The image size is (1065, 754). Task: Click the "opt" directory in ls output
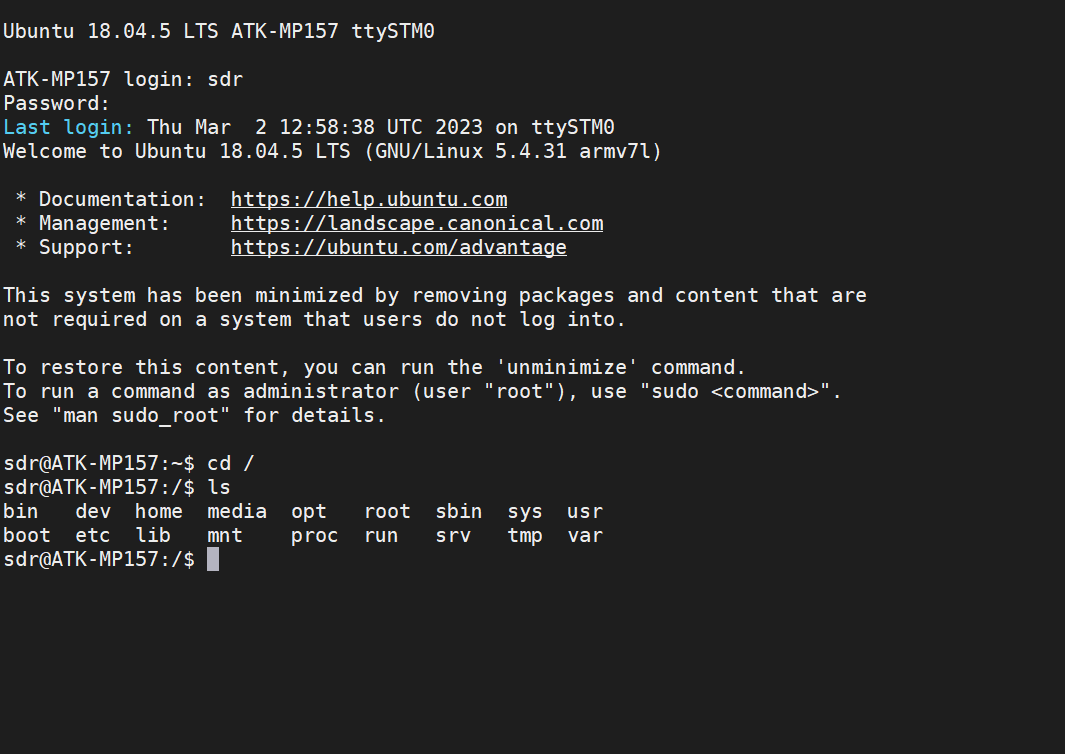(x=309, y=511)
